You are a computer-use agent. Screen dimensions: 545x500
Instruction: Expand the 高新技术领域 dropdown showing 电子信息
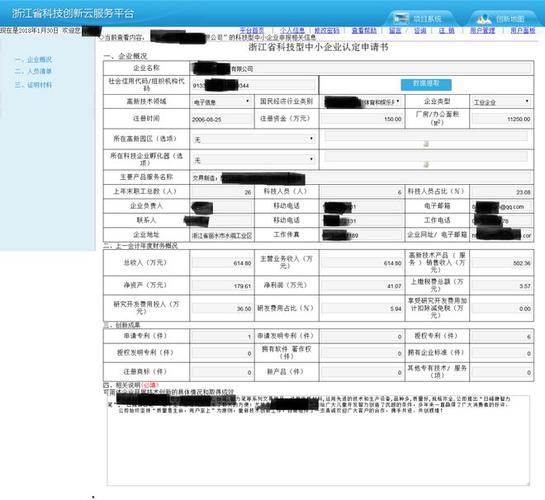(221, 101)
